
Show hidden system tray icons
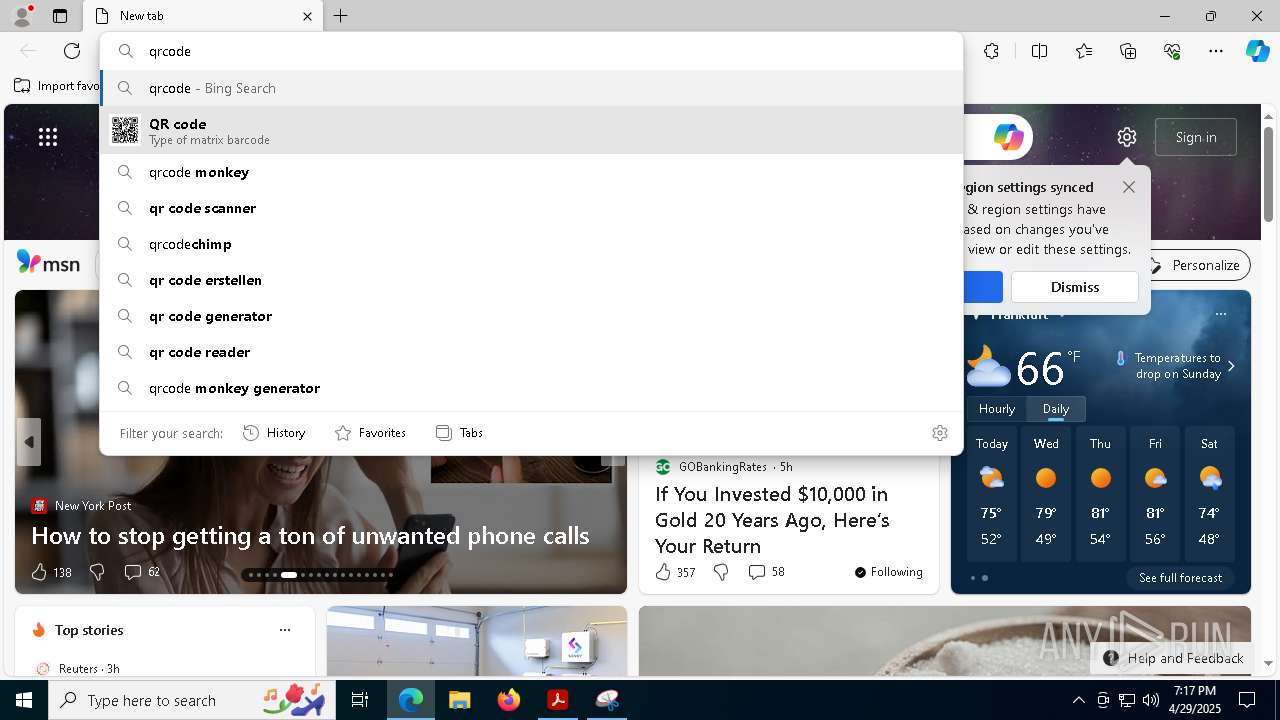point(1078,700)
